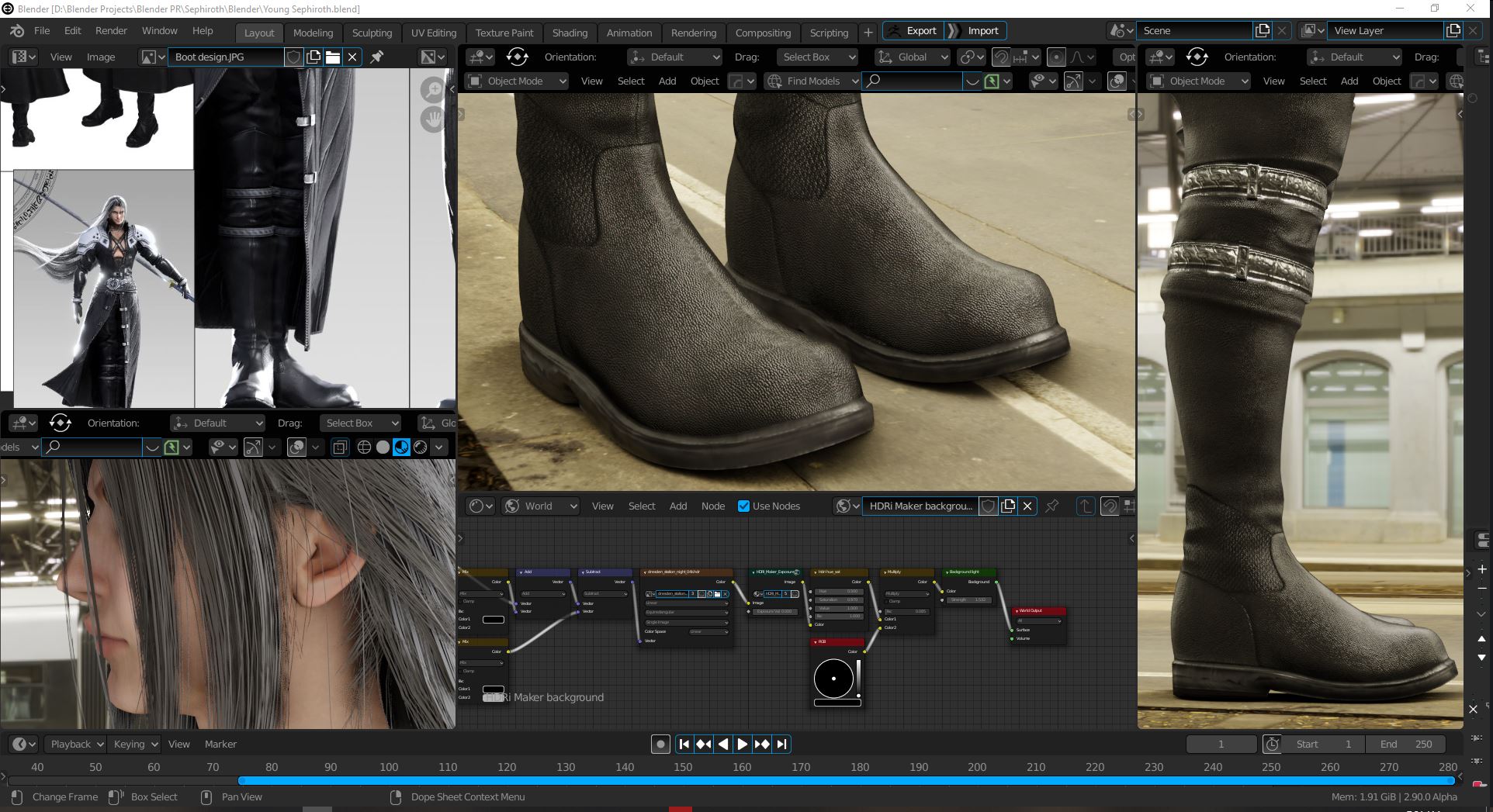Viewport: 1493px width, 812px height.
Task: Open Playback dropdown in timeline
Action: (74, 744)
